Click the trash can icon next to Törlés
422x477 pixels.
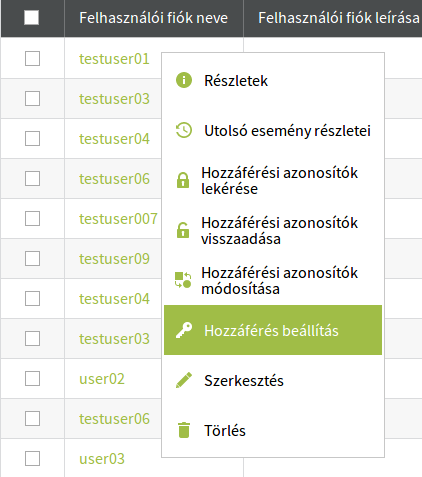pos(184,430)
